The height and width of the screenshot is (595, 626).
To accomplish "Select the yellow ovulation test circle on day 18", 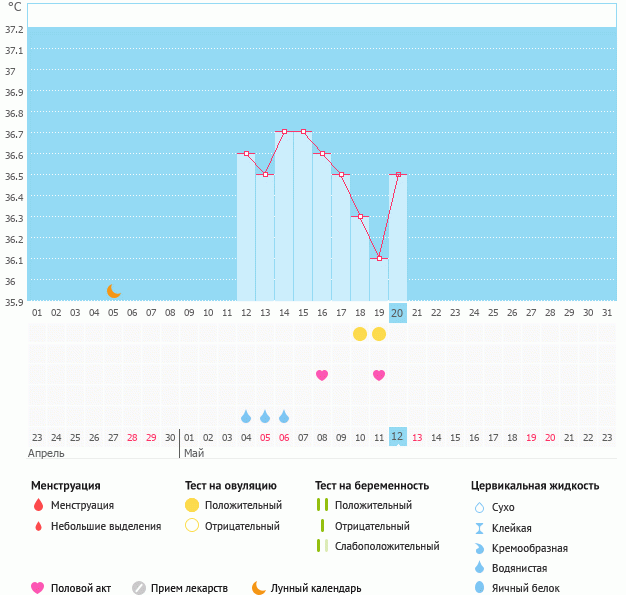I will click(x=360, y=334).
